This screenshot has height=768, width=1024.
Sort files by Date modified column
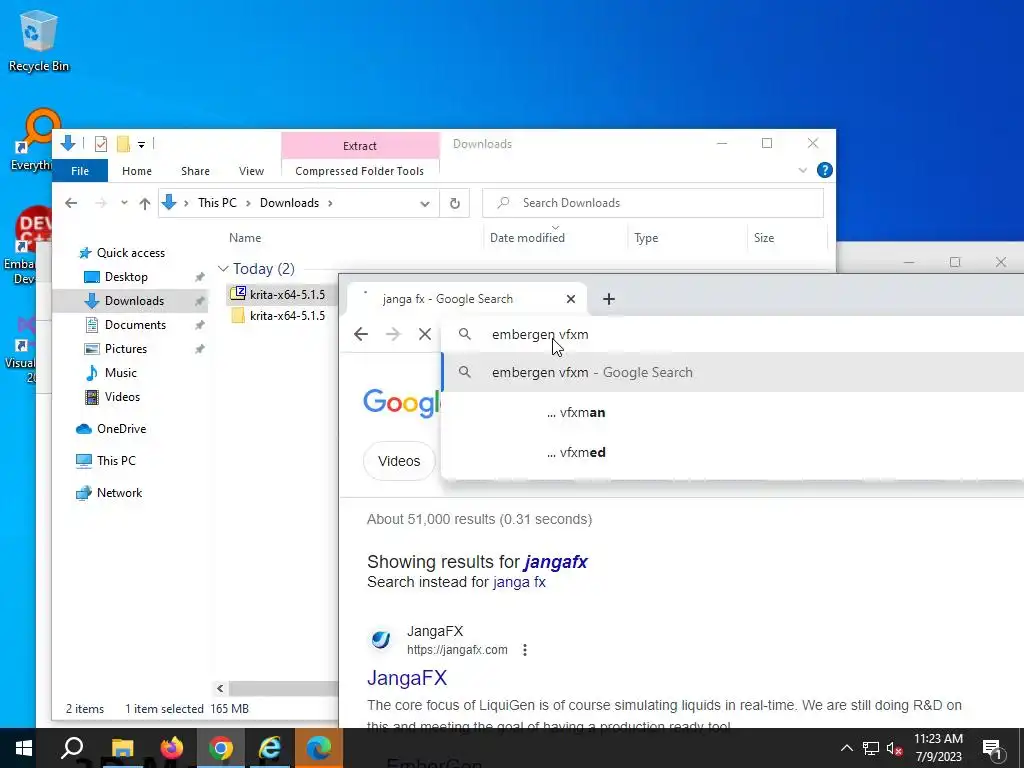pos(528,238)
